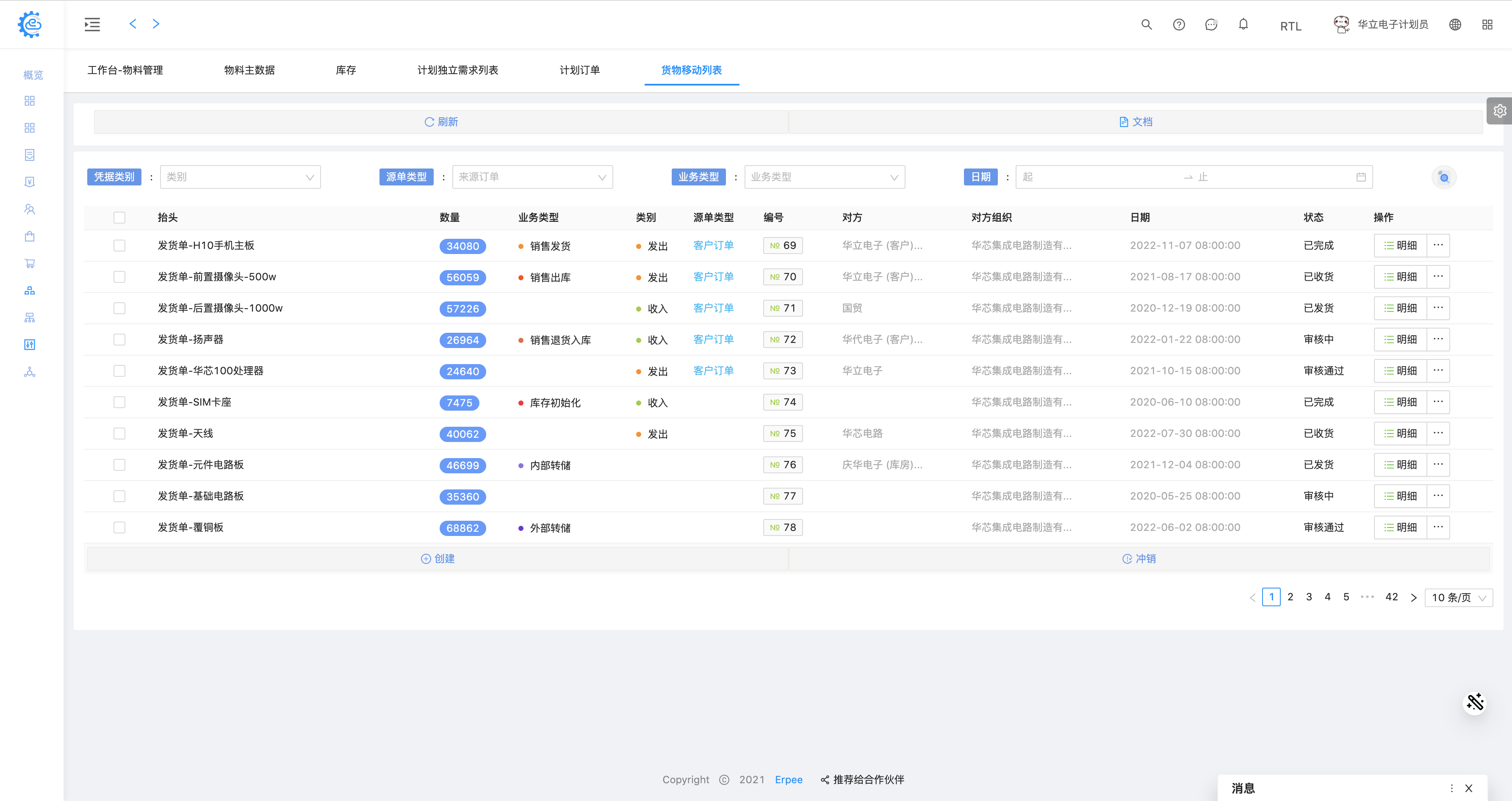Open the 10 条/页 page size dropdown
The height and width of the screenshot is (801, 1512).
(1459, 597)
